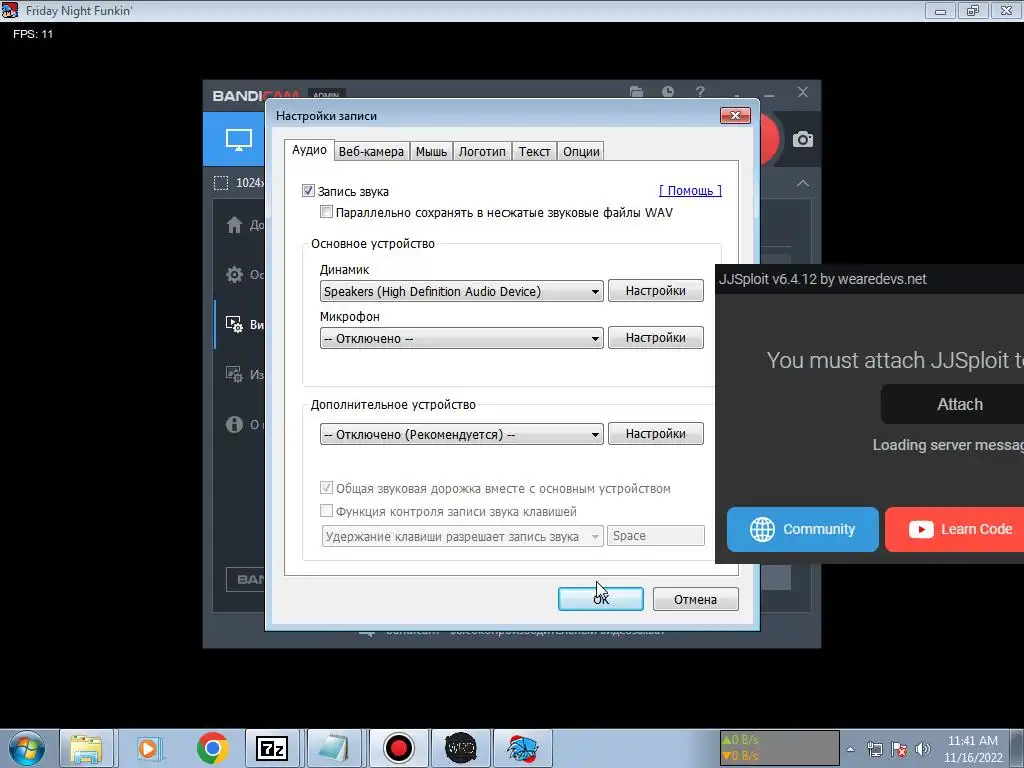Open JJSploit Community button
This screenshot has width=1024, height=768.
point(803,529)
